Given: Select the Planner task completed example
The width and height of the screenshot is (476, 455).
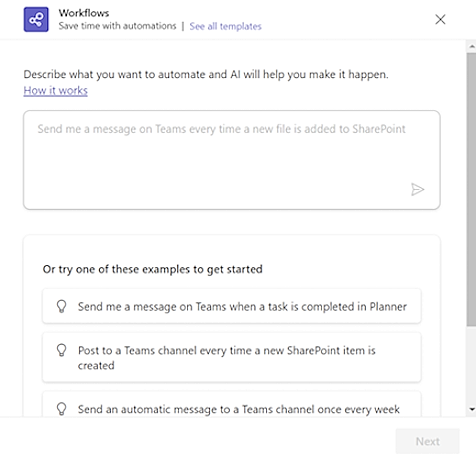Looking at the screenshot, I should pyautogui.click(x=232, y=306).
